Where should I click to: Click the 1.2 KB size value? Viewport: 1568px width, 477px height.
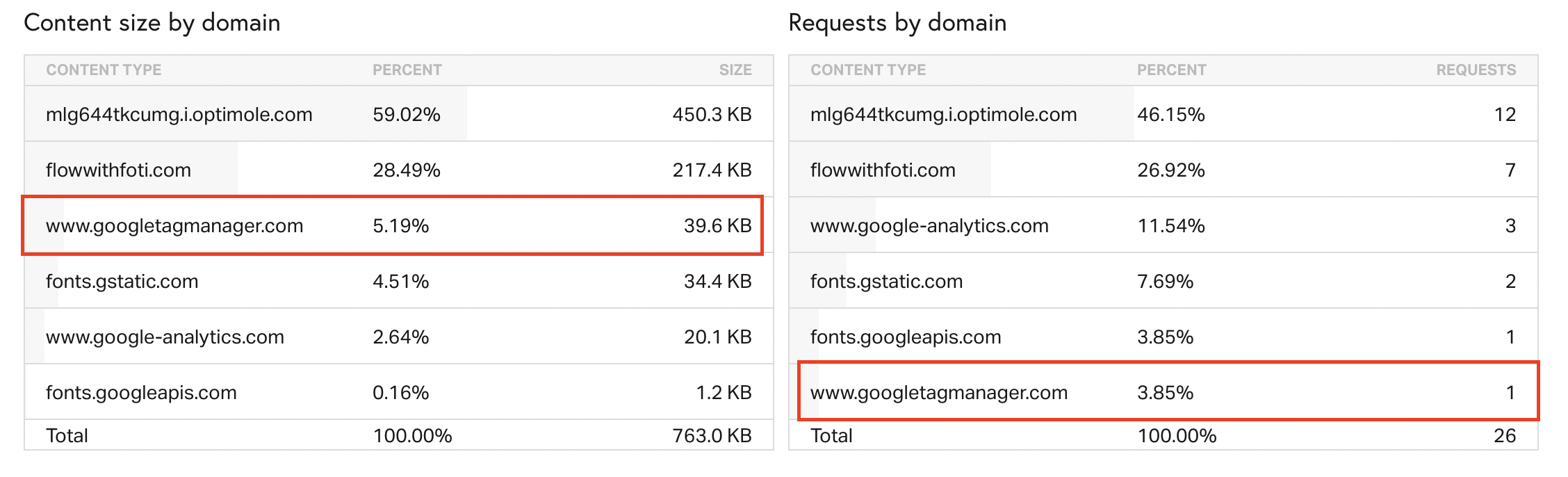[x=724, y=393]
